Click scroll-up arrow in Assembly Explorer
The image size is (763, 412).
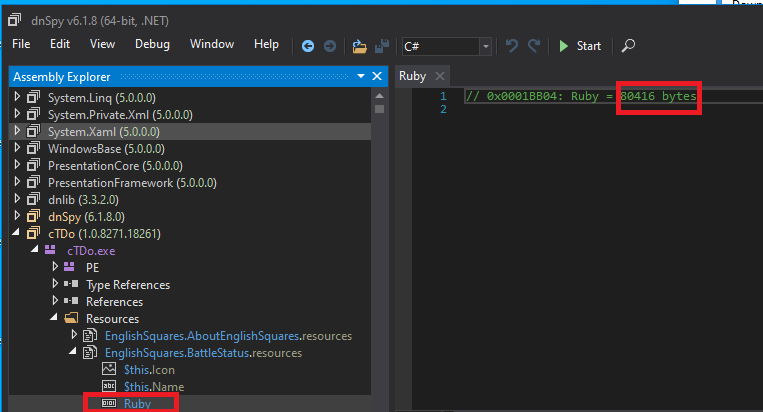[380, 95]
